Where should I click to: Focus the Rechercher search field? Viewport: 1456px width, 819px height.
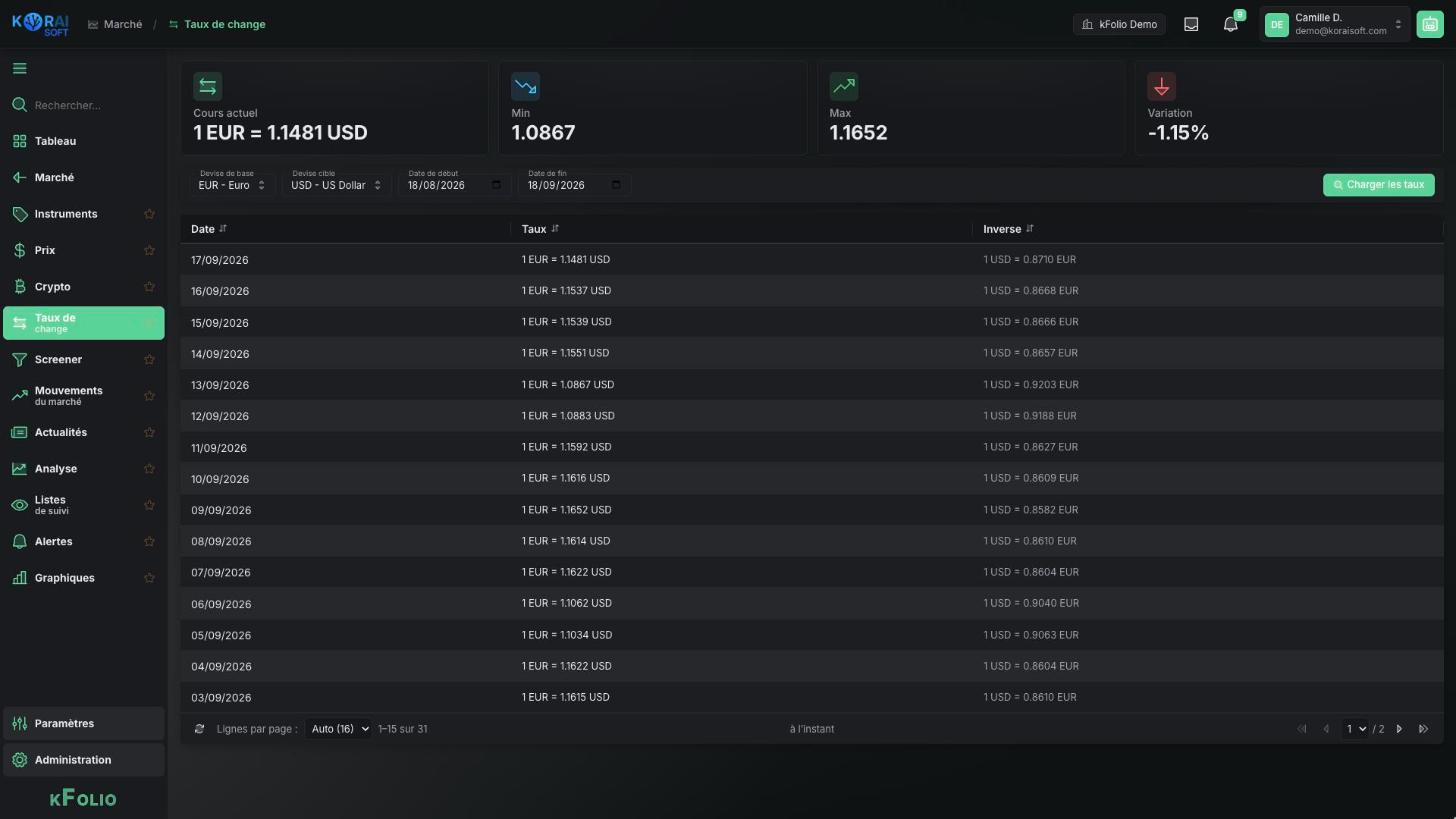83,105
